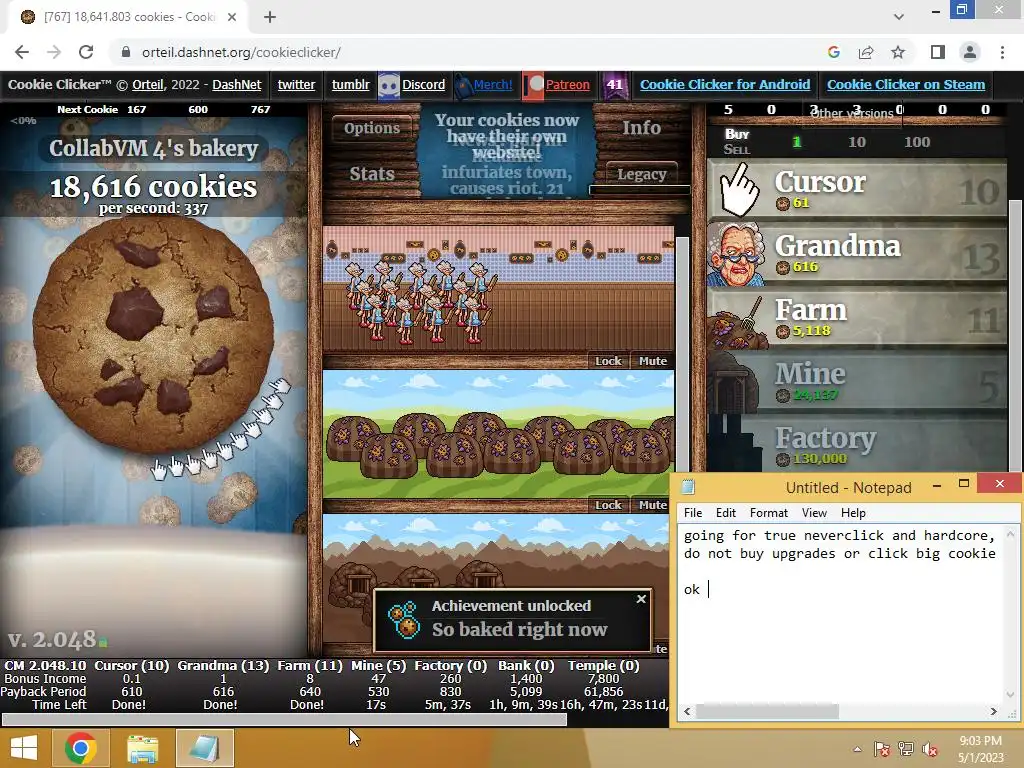The height and width of the screenshot is (768, 1024).
Task: Open Notepad from the taskbar
Action: tap(204, 748)
